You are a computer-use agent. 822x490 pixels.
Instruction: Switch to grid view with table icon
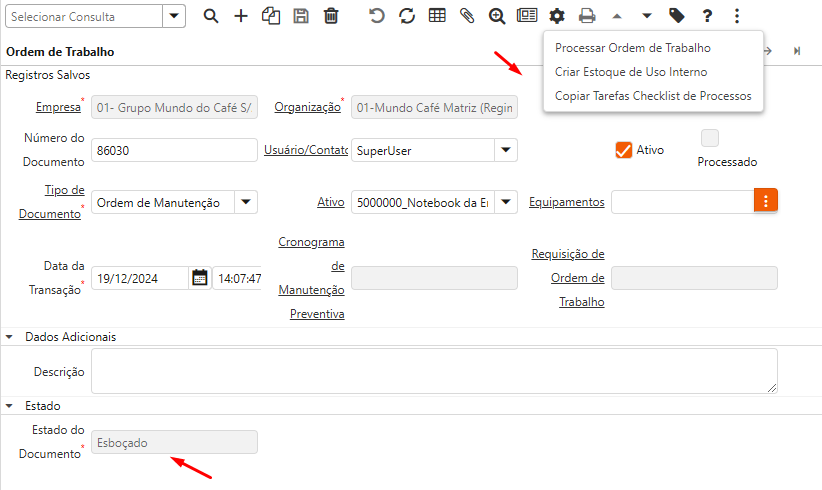pyautogui.click(x=437, y=16)
